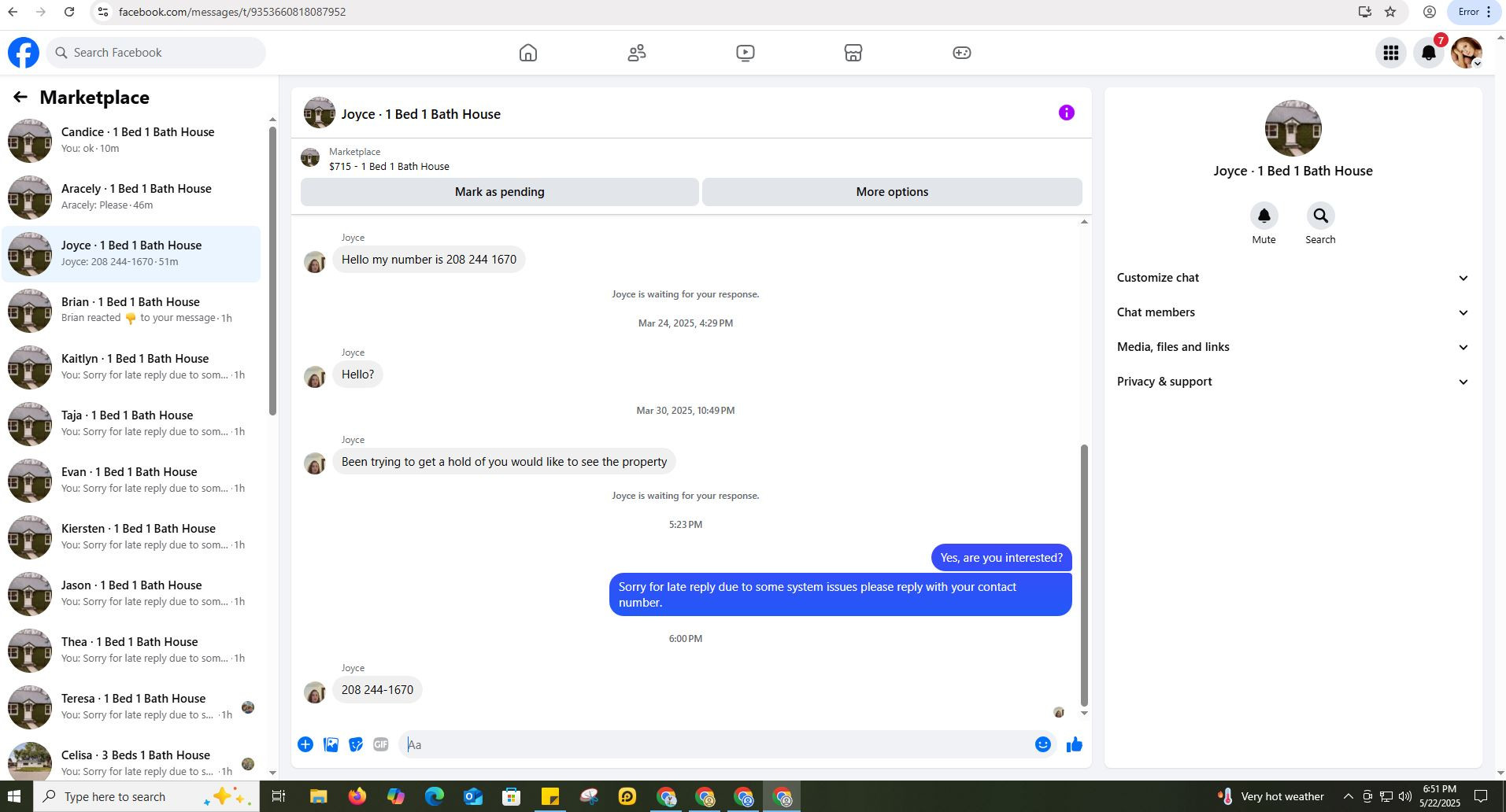
Task: Open Candice conversation in list
Action: coord(131,141)
